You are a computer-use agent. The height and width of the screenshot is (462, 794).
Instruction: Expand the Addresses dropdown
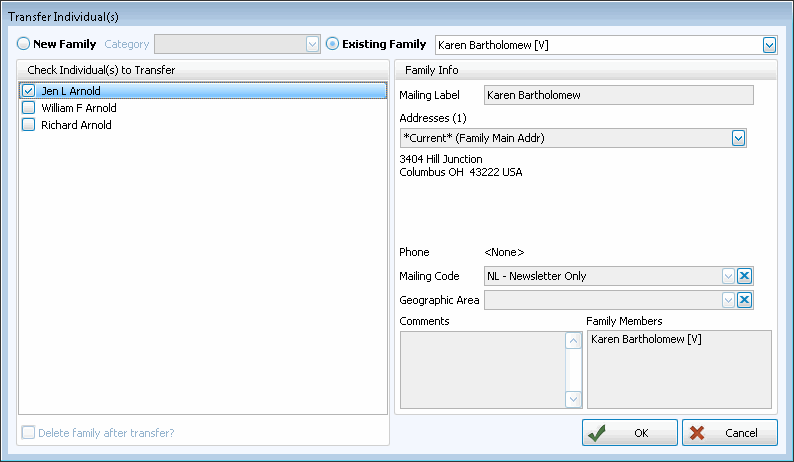[x=738, y=138]
